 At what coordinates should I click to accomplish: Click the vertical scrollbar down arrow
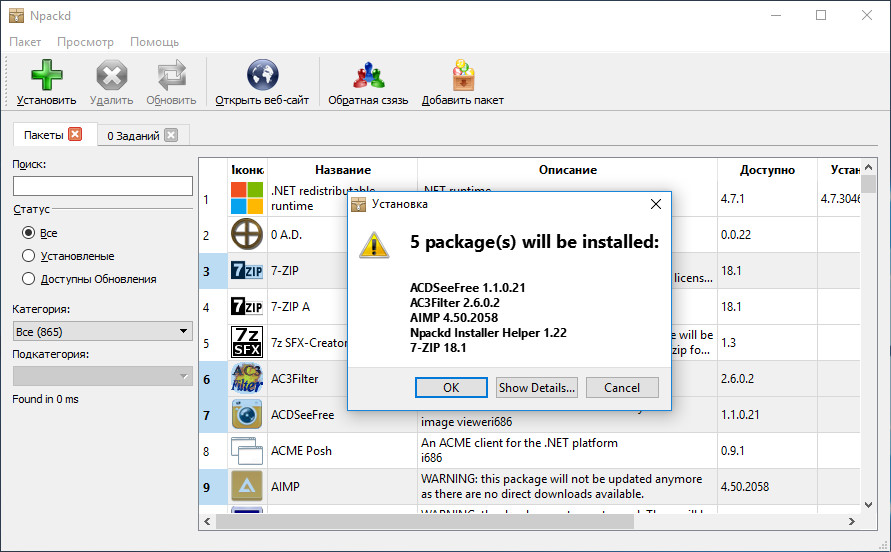pyautogui.click(x=868, y=504)
